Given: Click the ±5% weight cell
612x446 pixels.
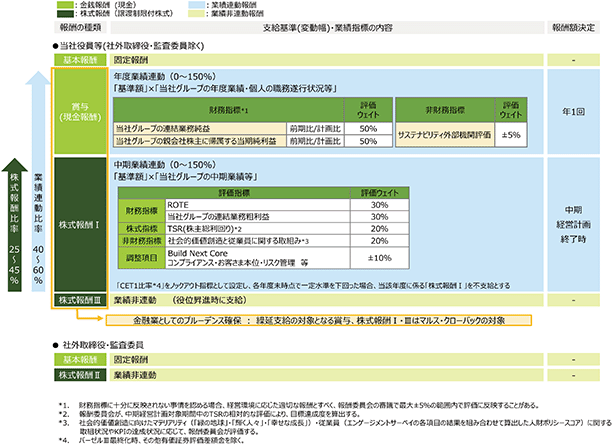Looking at the screenshot, I should pos(511,135).
